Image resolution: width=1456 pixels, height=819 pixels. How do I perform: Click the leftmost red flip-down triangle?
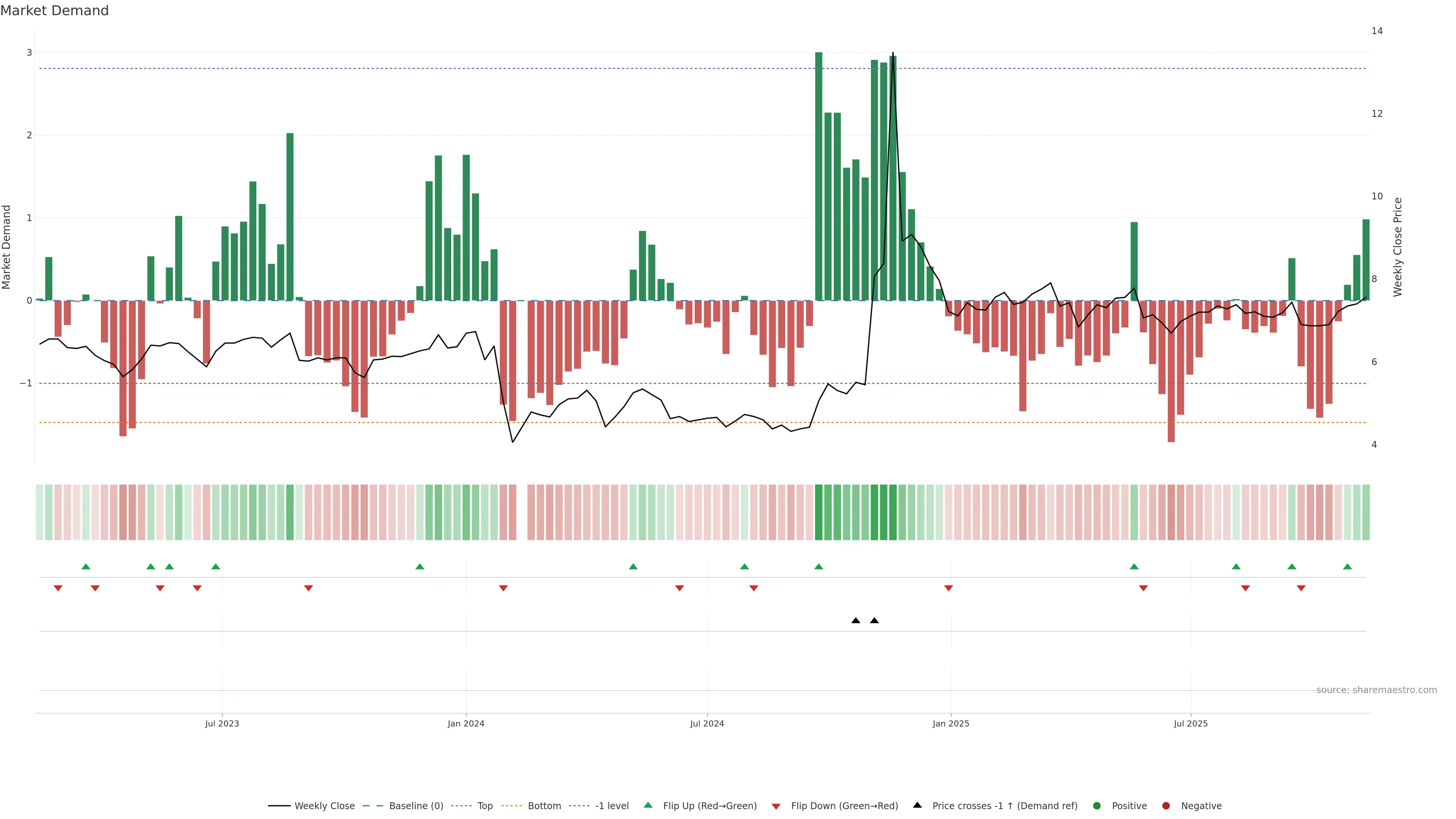tap(58, 588)
